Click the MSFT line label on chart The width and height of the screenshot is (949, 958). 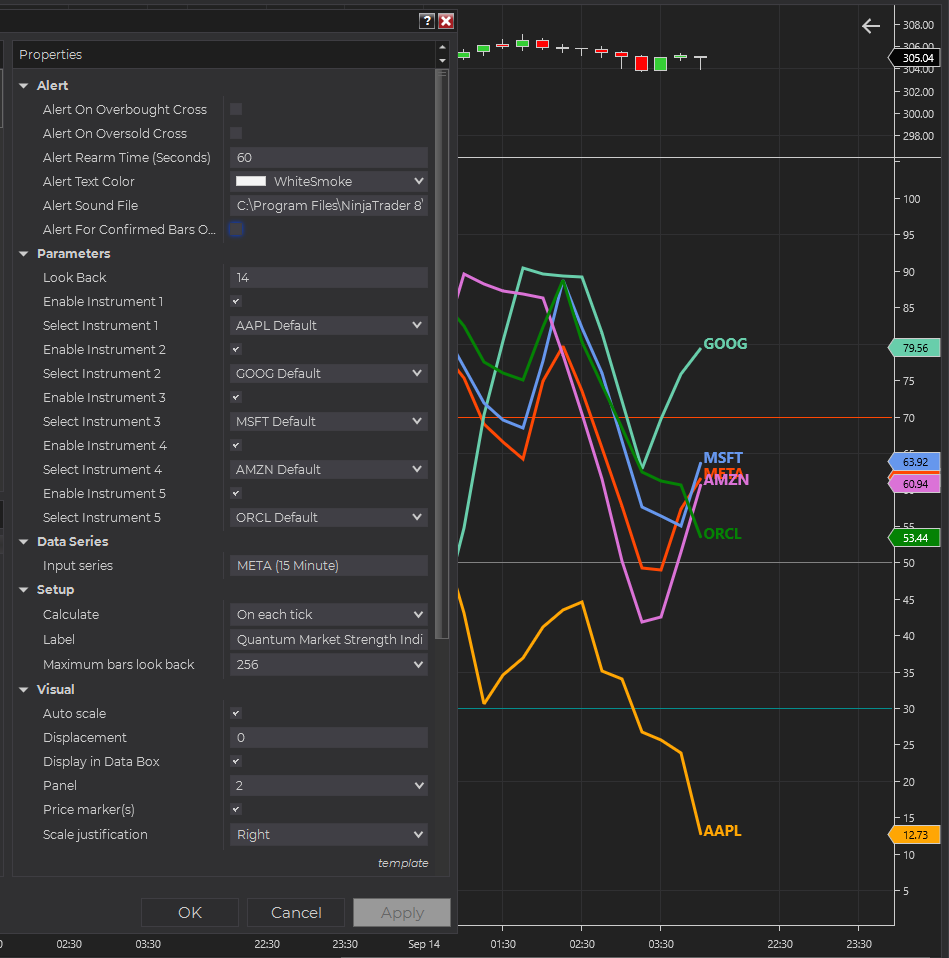(x=723, y=458)
